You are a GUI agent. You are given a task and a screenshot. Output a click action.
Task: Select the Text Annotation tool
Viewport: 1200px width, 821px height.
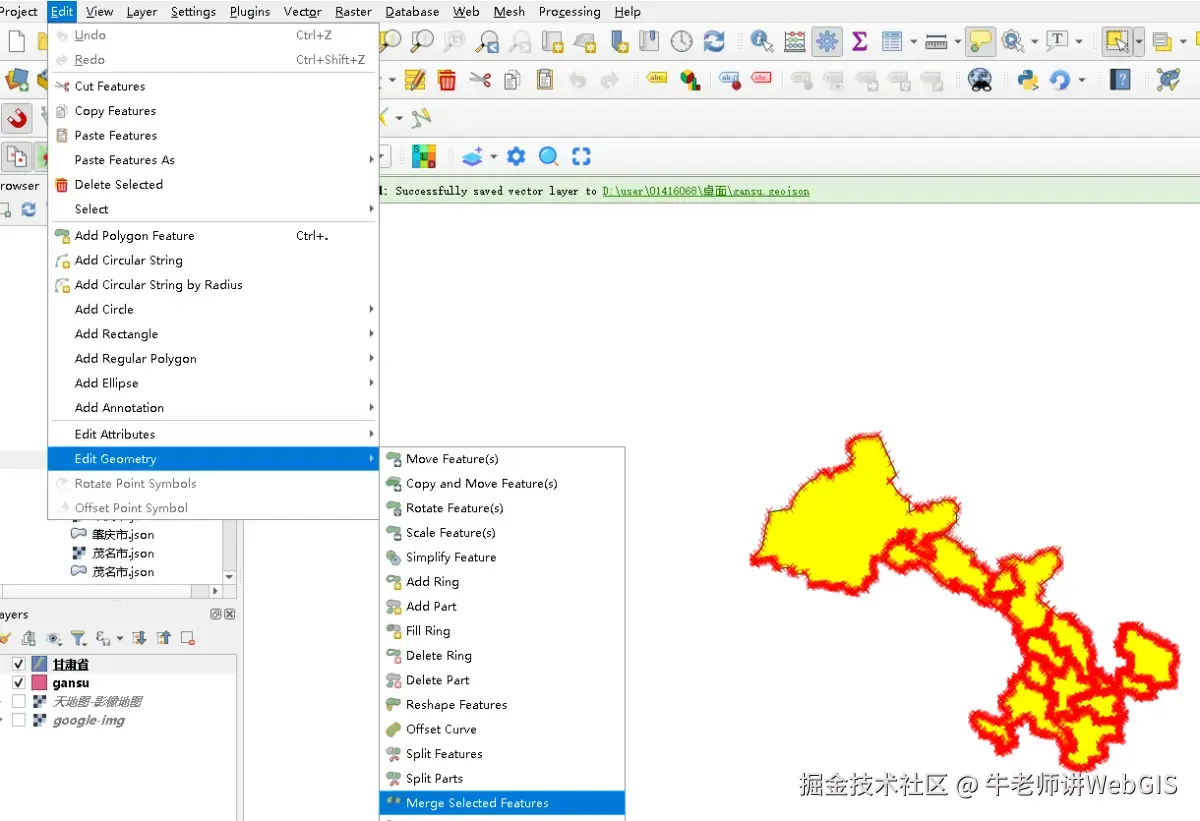tap(1057, 41)
